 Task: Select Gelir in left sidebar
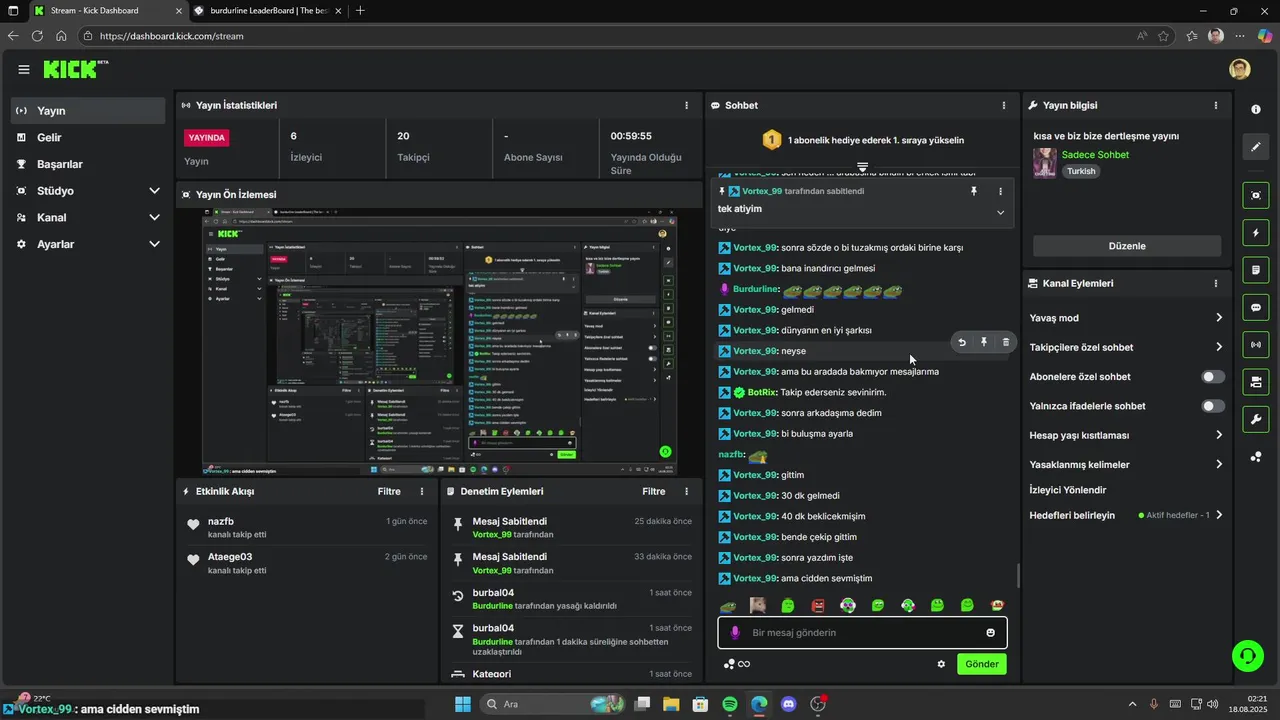tap(88, 137)
